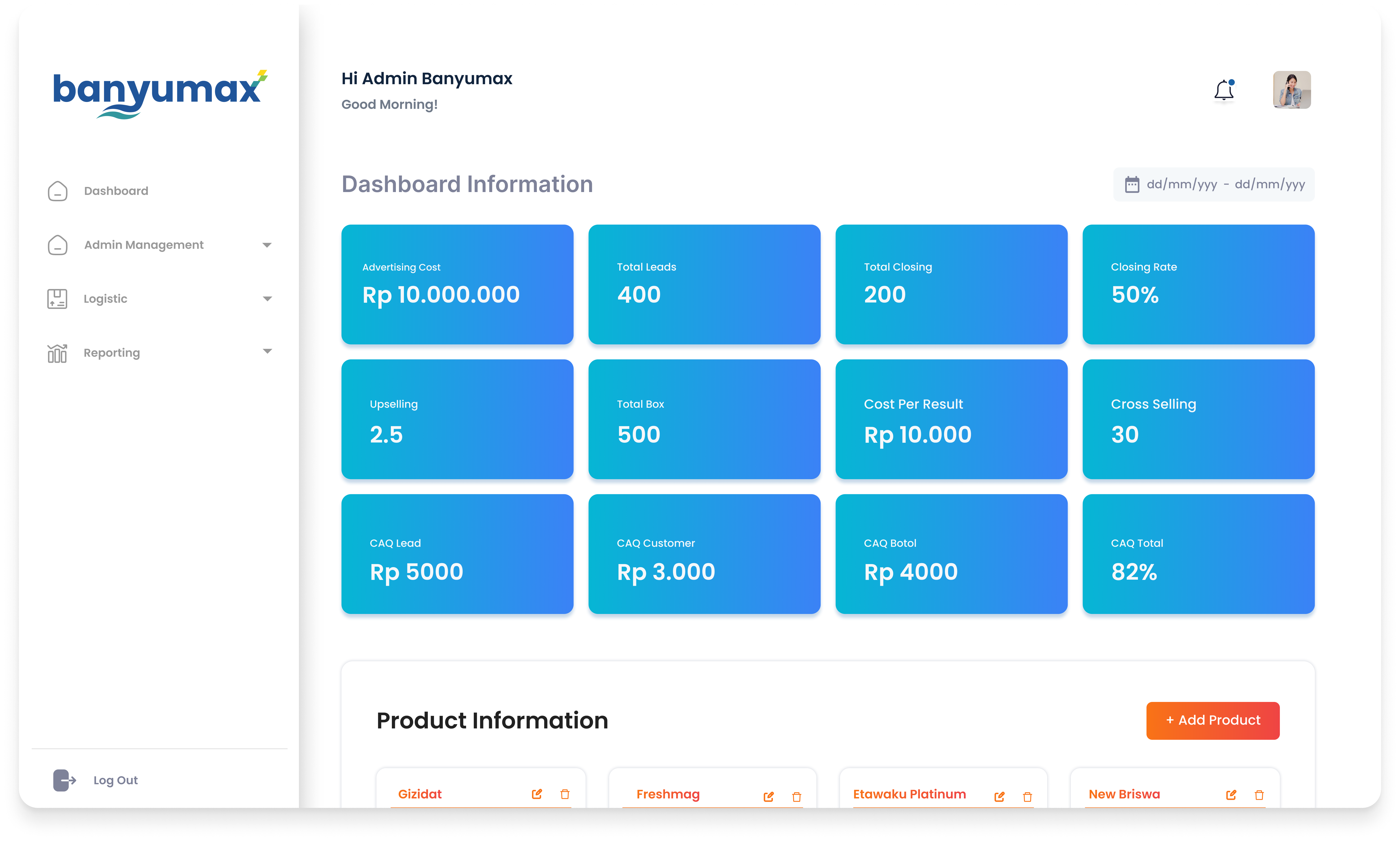This screenshot has width=1400, height=841.
Task: Delete the New Briswa product
Action: 1259,795
